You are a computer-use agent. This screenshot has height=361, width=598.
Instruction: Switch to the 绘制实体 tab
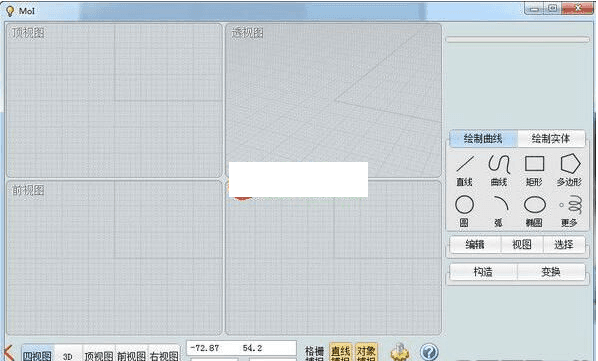point(551,139)
